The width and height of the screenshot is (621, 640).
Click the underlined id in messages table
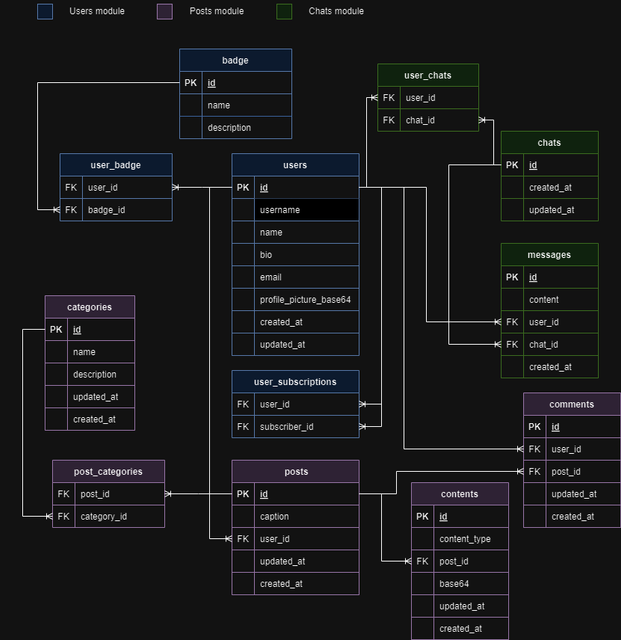tap(533, 278)
